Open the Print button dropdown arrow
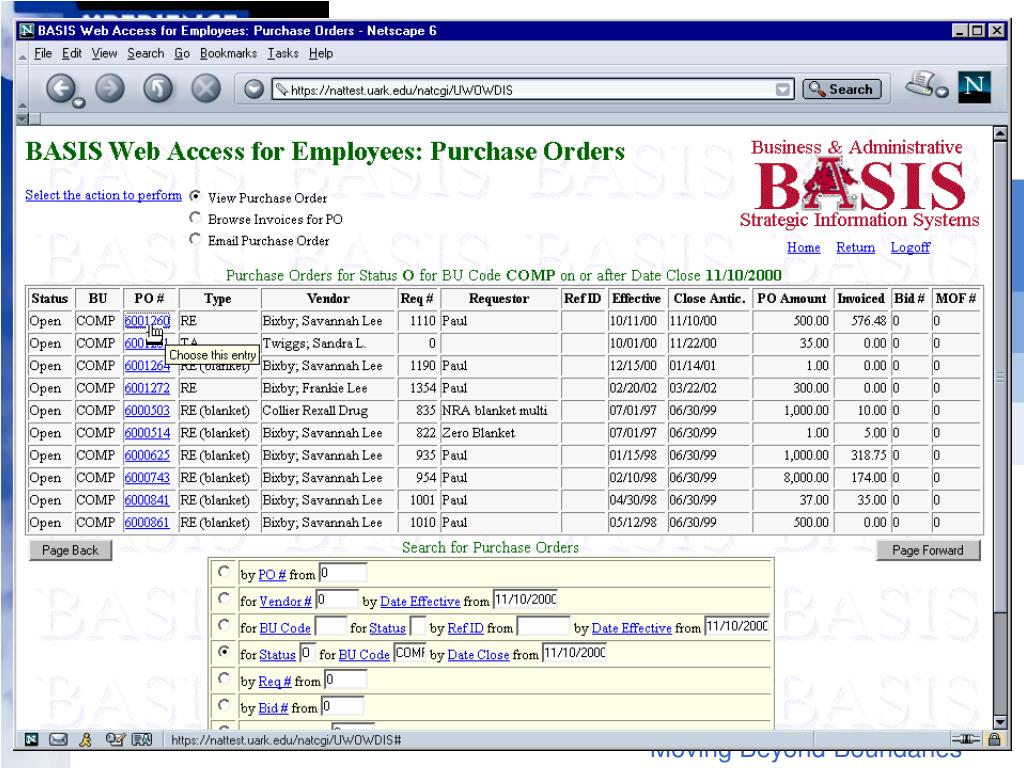The image size is (1024, 768). (942, 91)
